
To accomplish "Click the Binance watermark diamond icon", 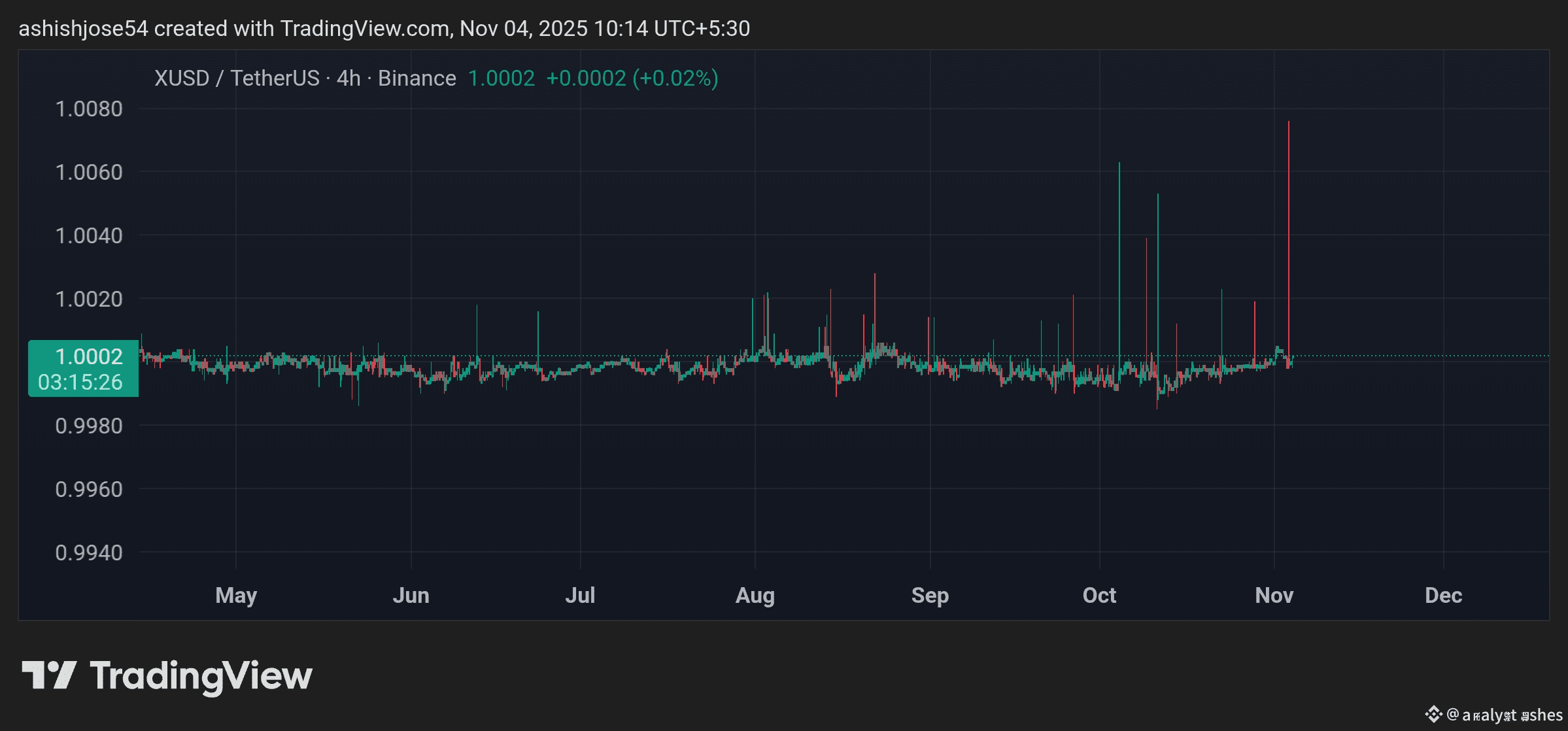I will coord(1433,714).
